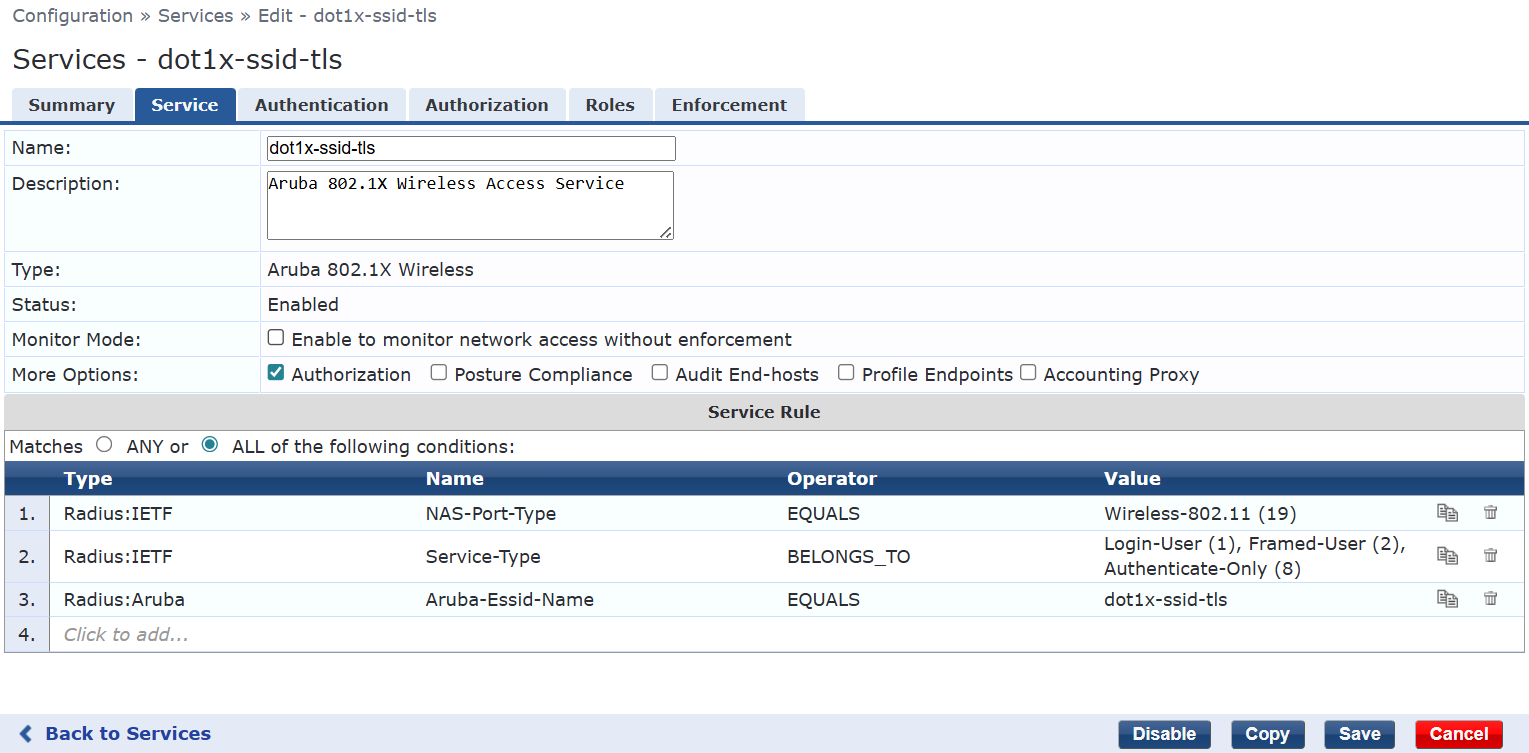Cancel editing the service
This screenshot has height=753, width=1529.
point(1458,734)
